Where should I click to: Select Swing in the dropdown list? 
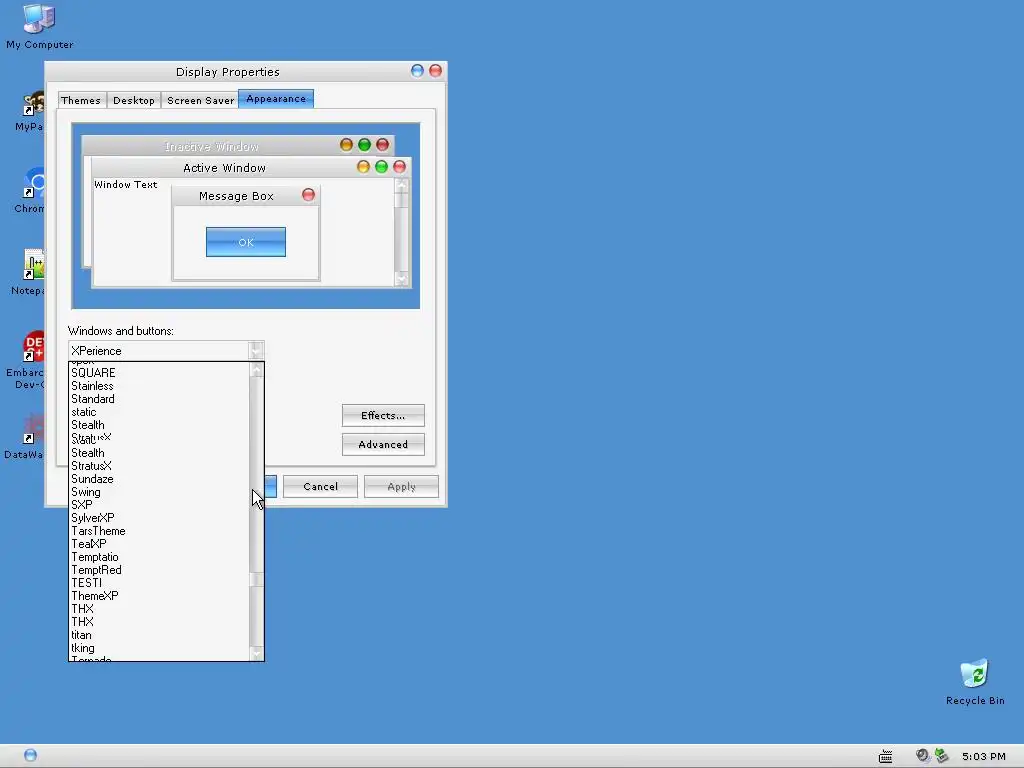(x=159, y=492)
